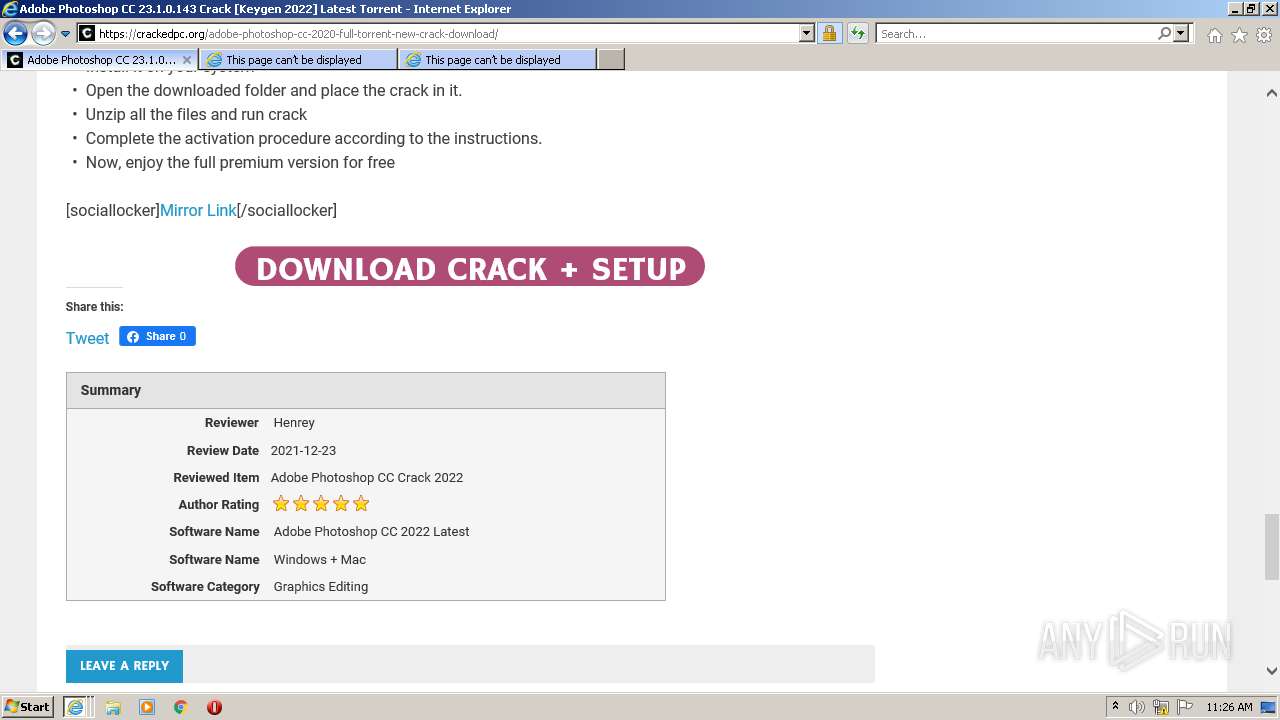The image size is (1280, 720).
Task: Show hidden system tray icons
Action: 1115,707
